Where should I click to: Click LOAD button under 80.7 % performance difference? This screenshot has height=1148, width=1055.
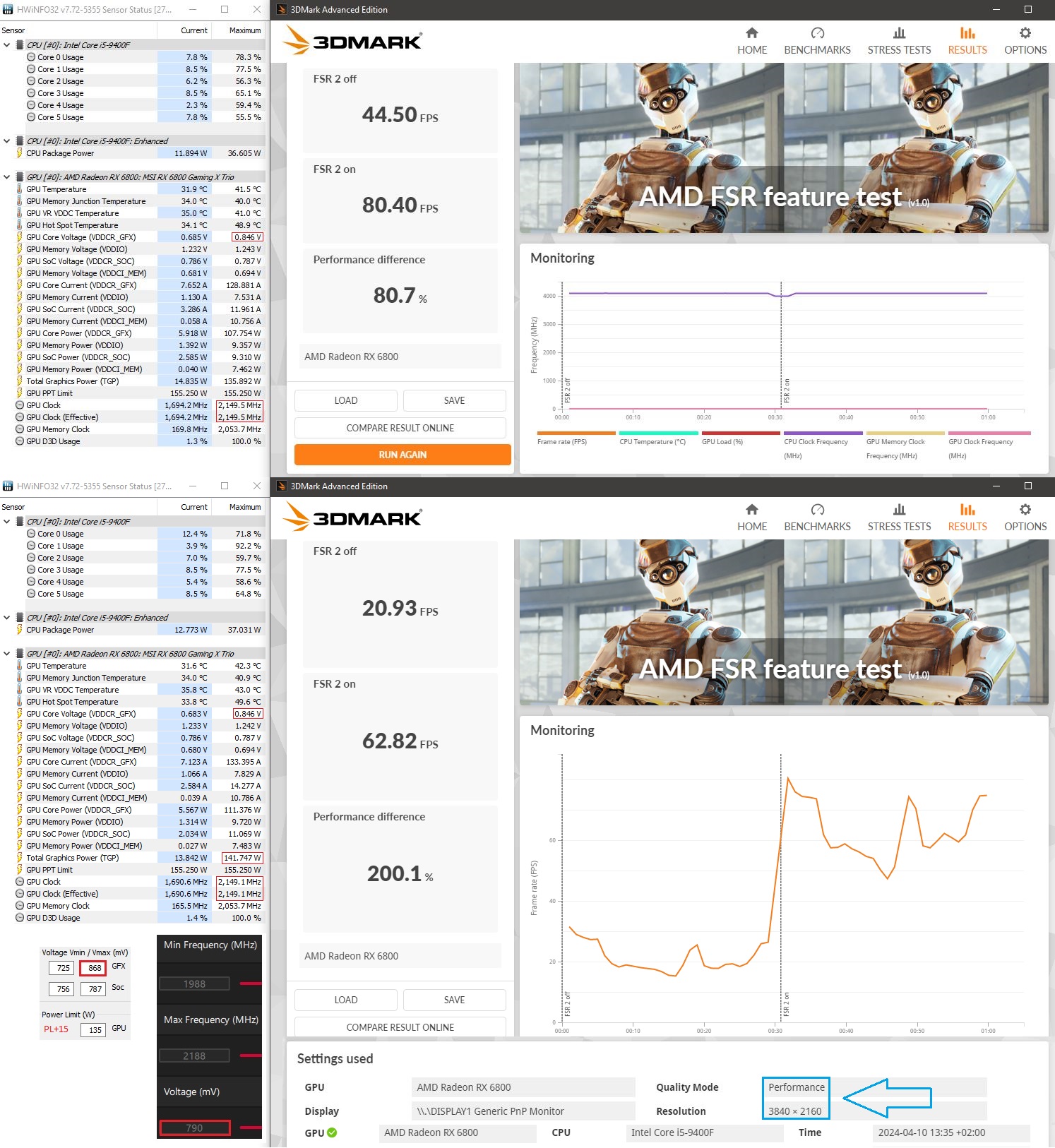[x=346, y=400]
